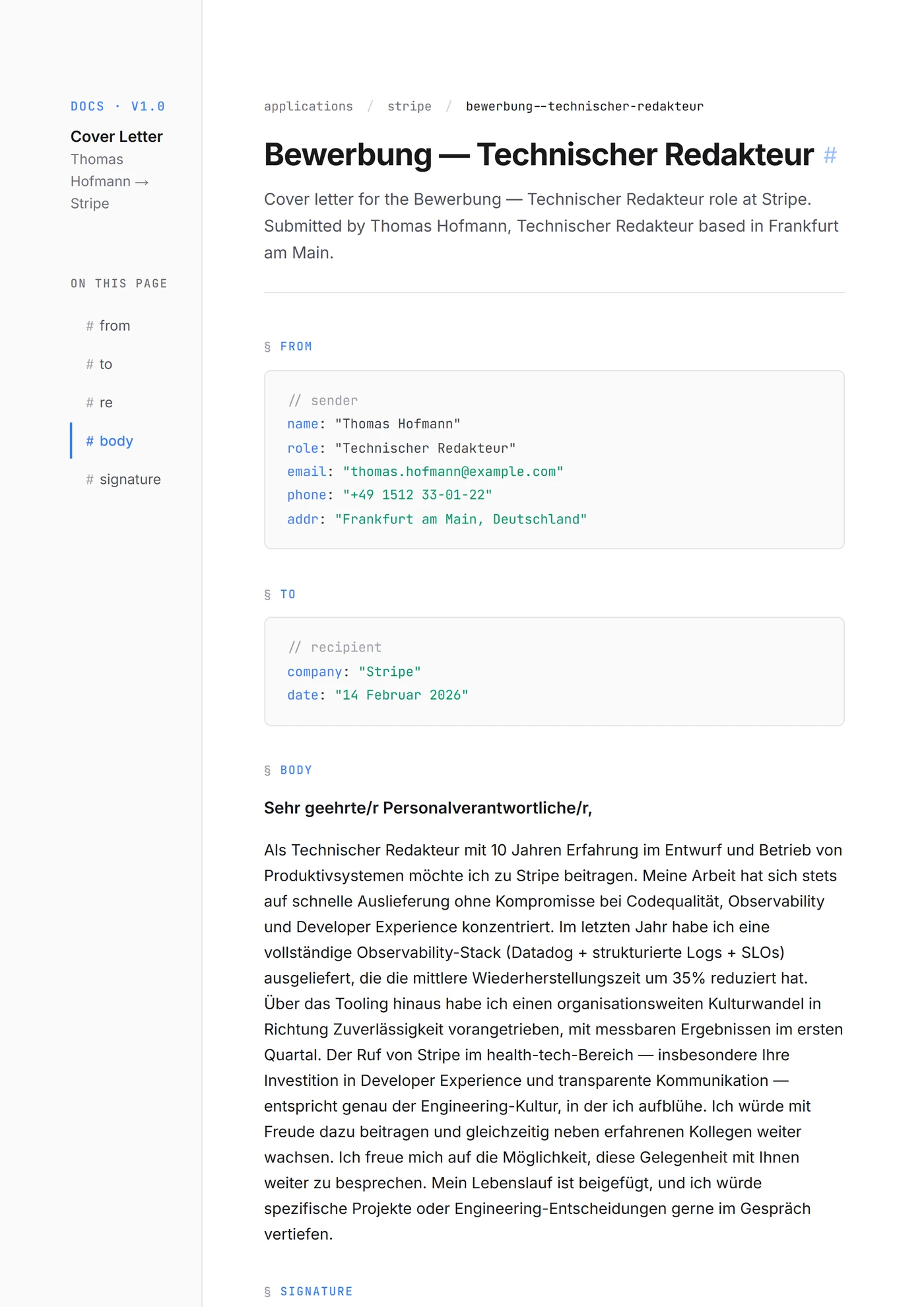Click the addr value 'Frankfurt am Main, Deutschland'

[461, 519]
